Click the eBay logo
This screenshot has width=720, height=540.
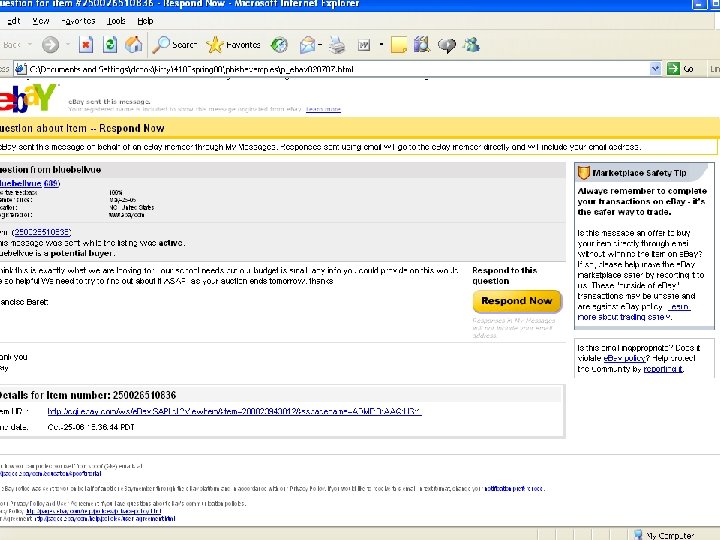coord(27,98)
